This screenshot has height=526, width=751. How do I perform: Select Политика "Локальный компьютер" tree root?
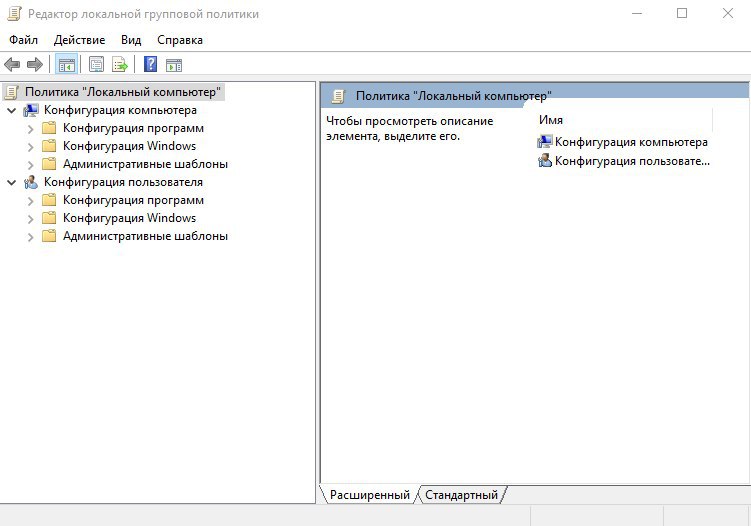123,92
